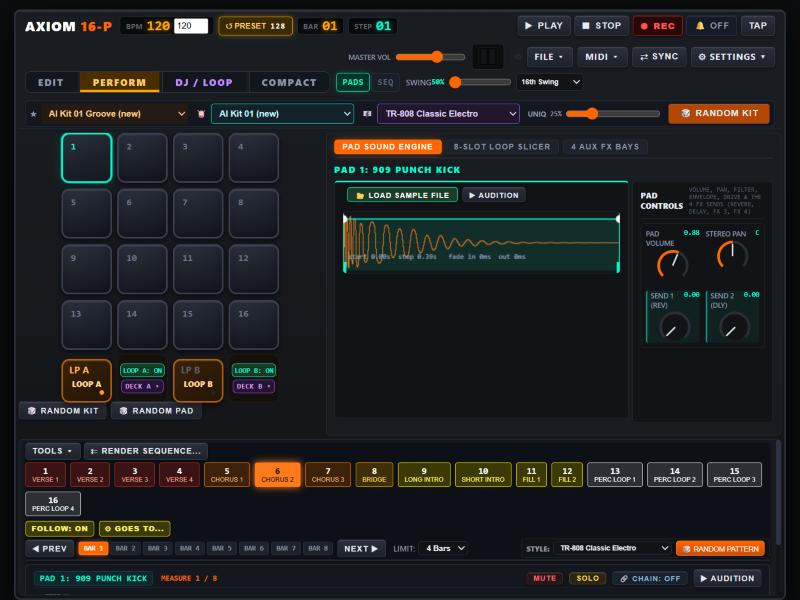Trigger the LP A Loop A pad
This screenshot has width=800, height=600.
pos(87,381)
